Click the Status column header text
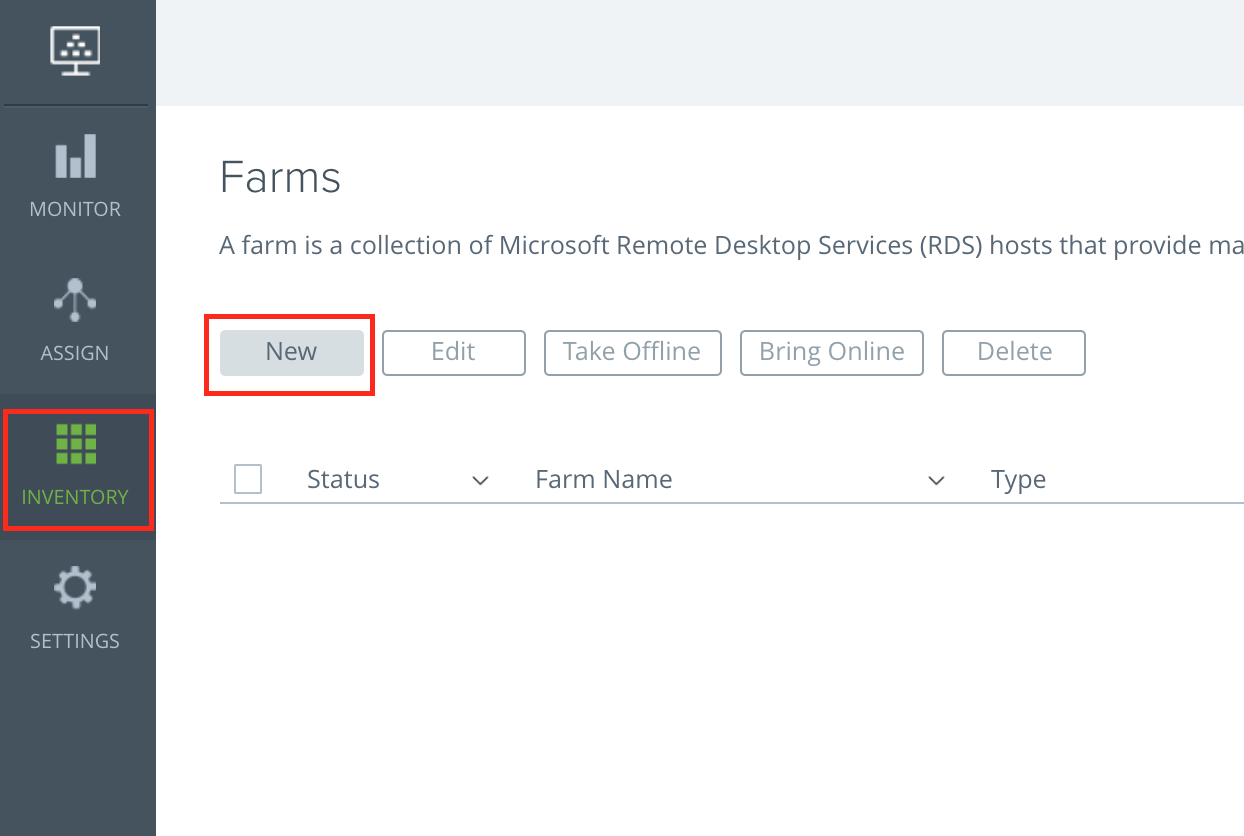 (x=343, y=480)
